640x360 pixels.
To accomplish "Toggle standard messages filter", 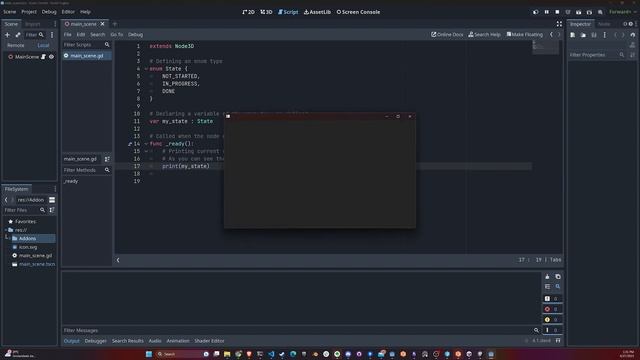I will tap(552, 298).
